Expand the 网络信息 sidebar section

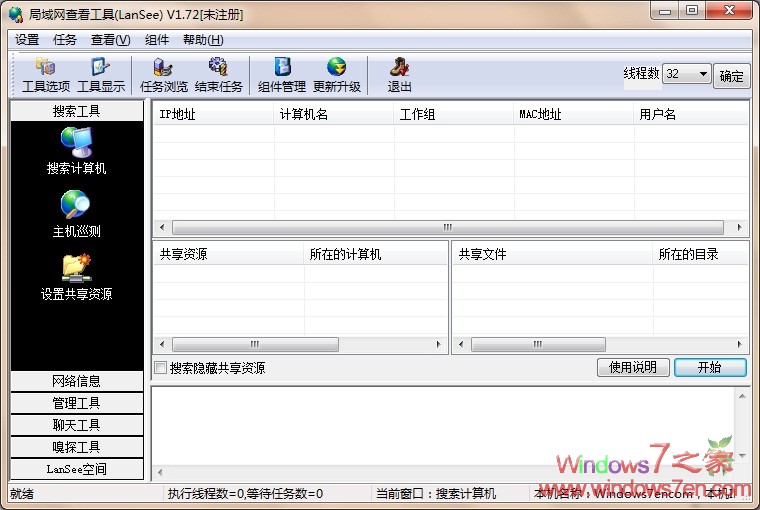click(76, 381)
